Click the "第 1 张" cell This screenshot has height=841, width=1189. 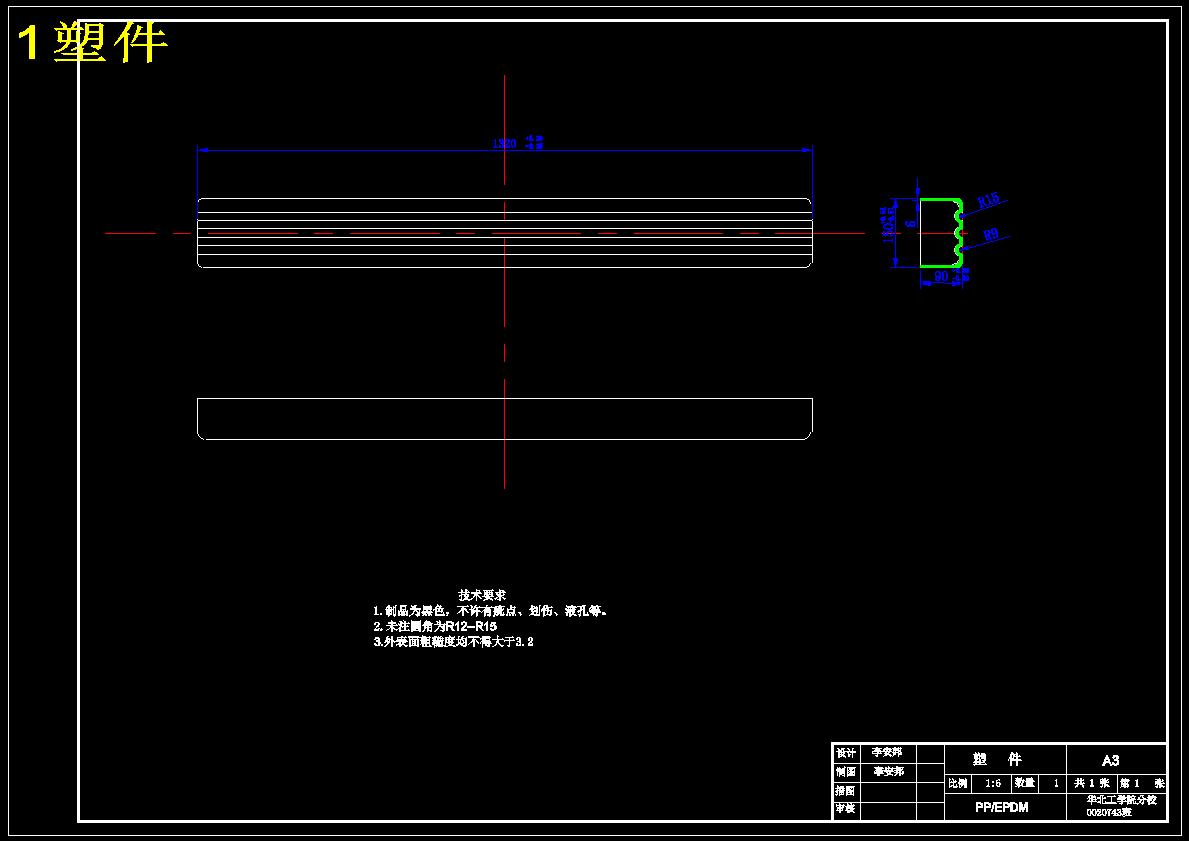1143,783
